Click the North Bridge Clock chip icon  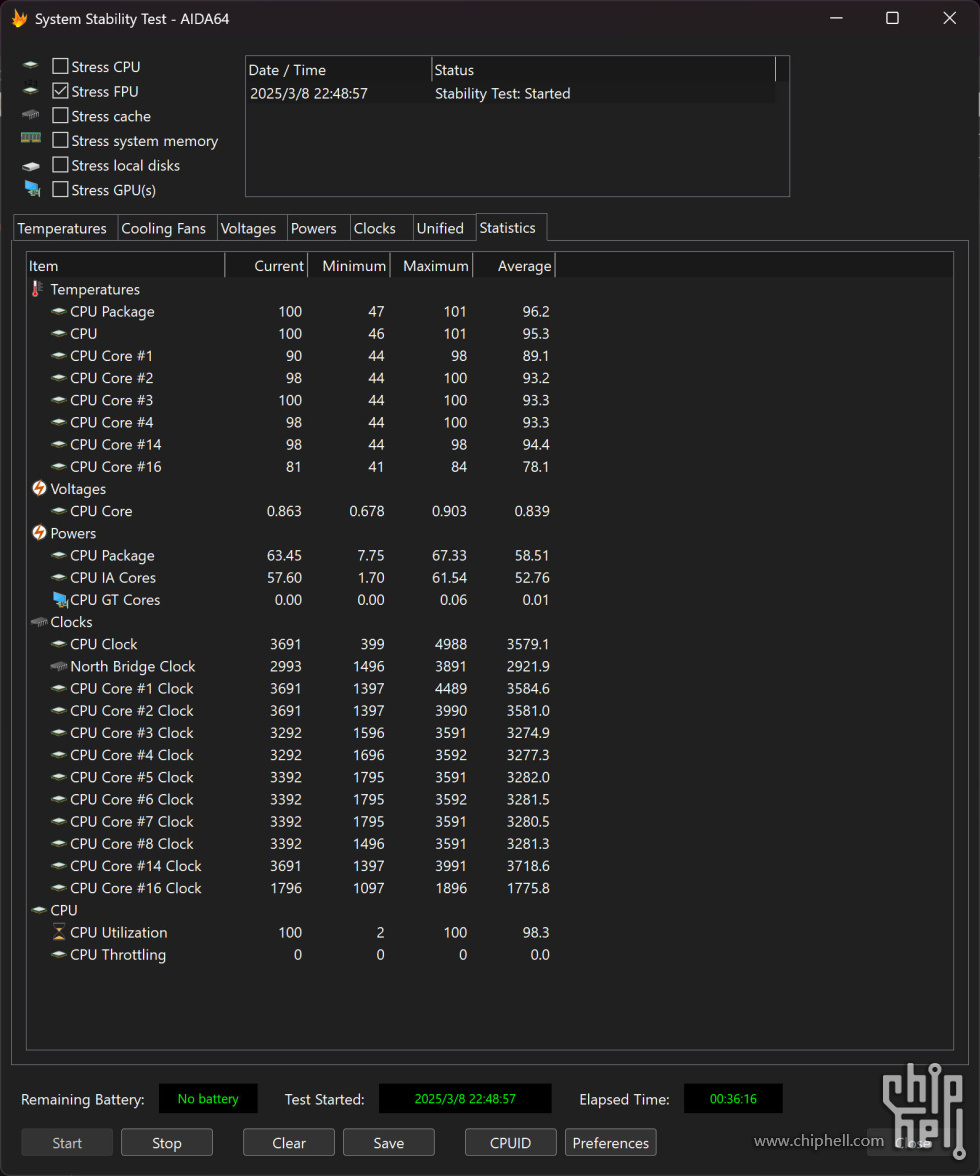point(58,666)
